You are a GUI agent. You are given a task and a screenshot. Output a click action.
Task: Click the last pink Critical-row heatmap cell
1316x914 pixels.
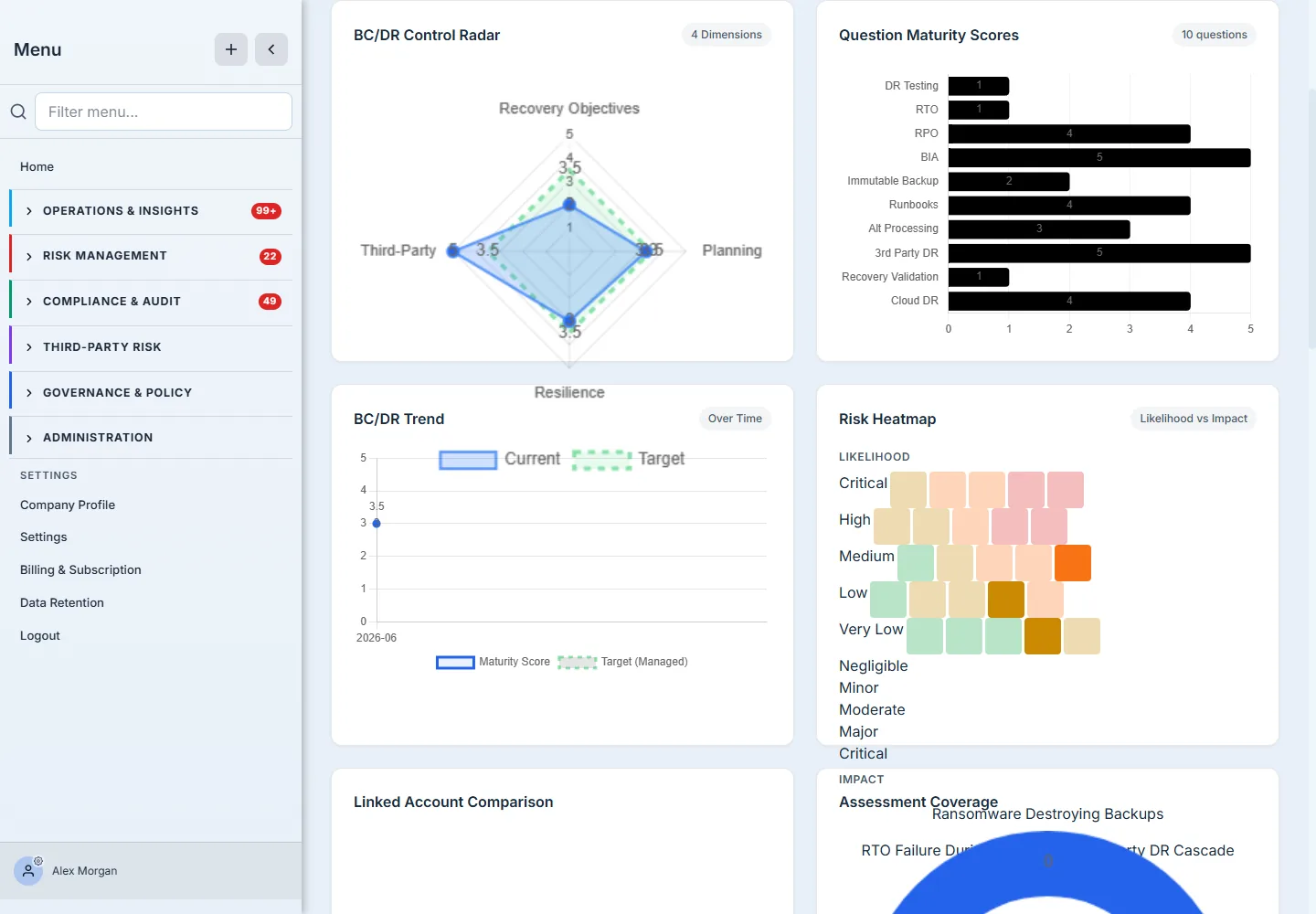(1066, 490)
